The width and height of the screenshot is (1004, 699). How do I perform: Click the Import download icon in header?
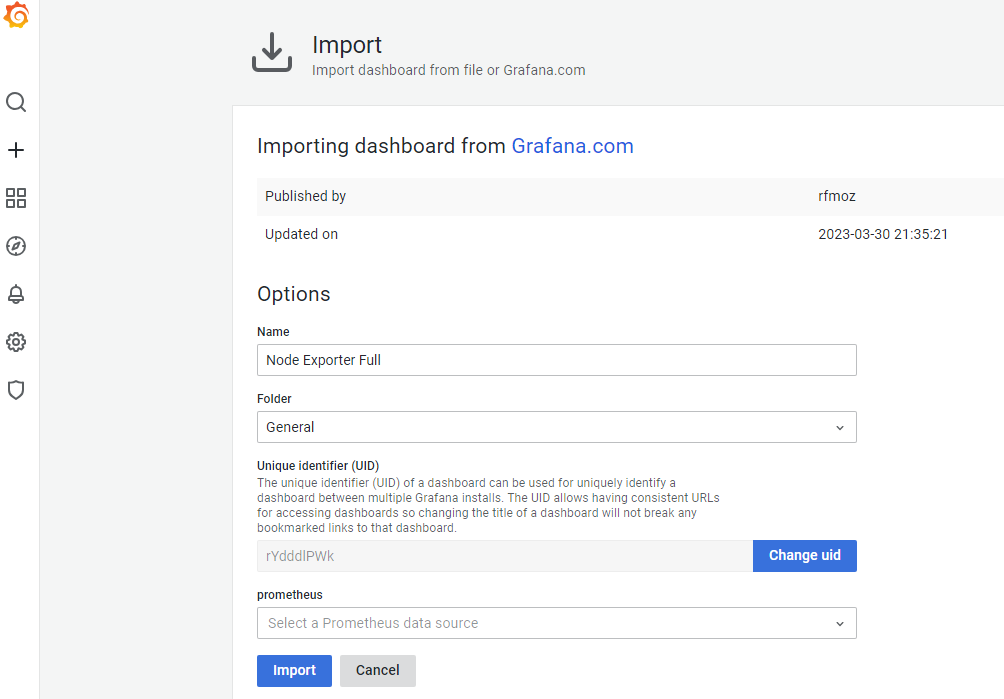click(x=272, y=53)
